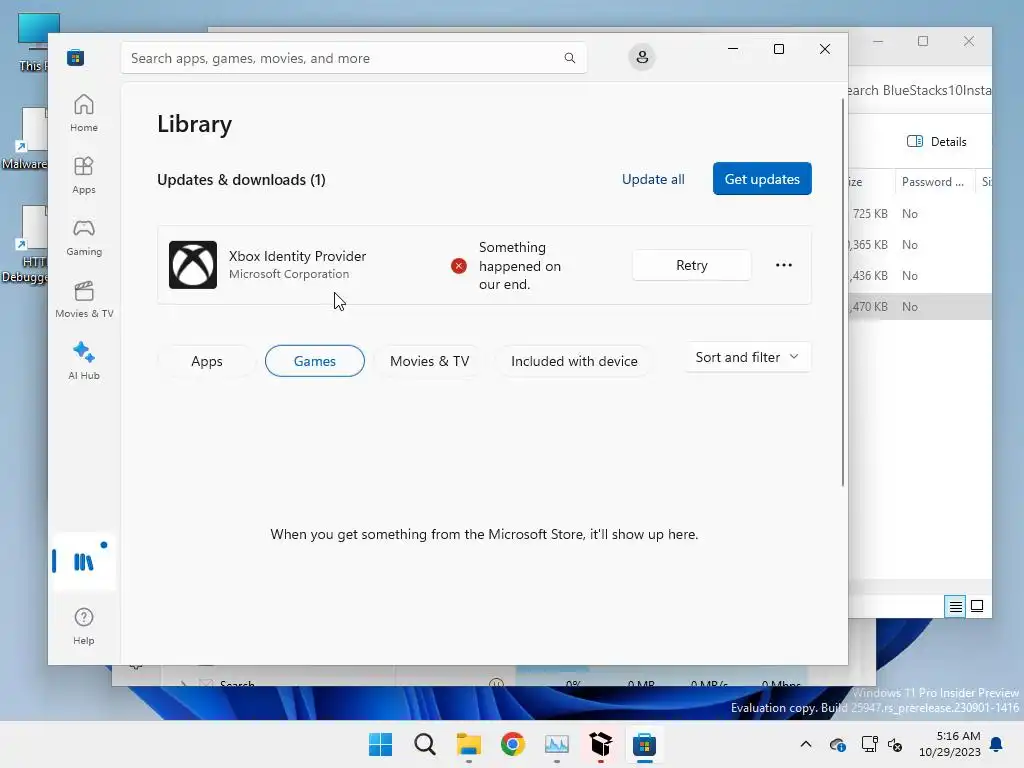
Task: Open the Gaming section in sidebar
Action: [x=84, y=238]
